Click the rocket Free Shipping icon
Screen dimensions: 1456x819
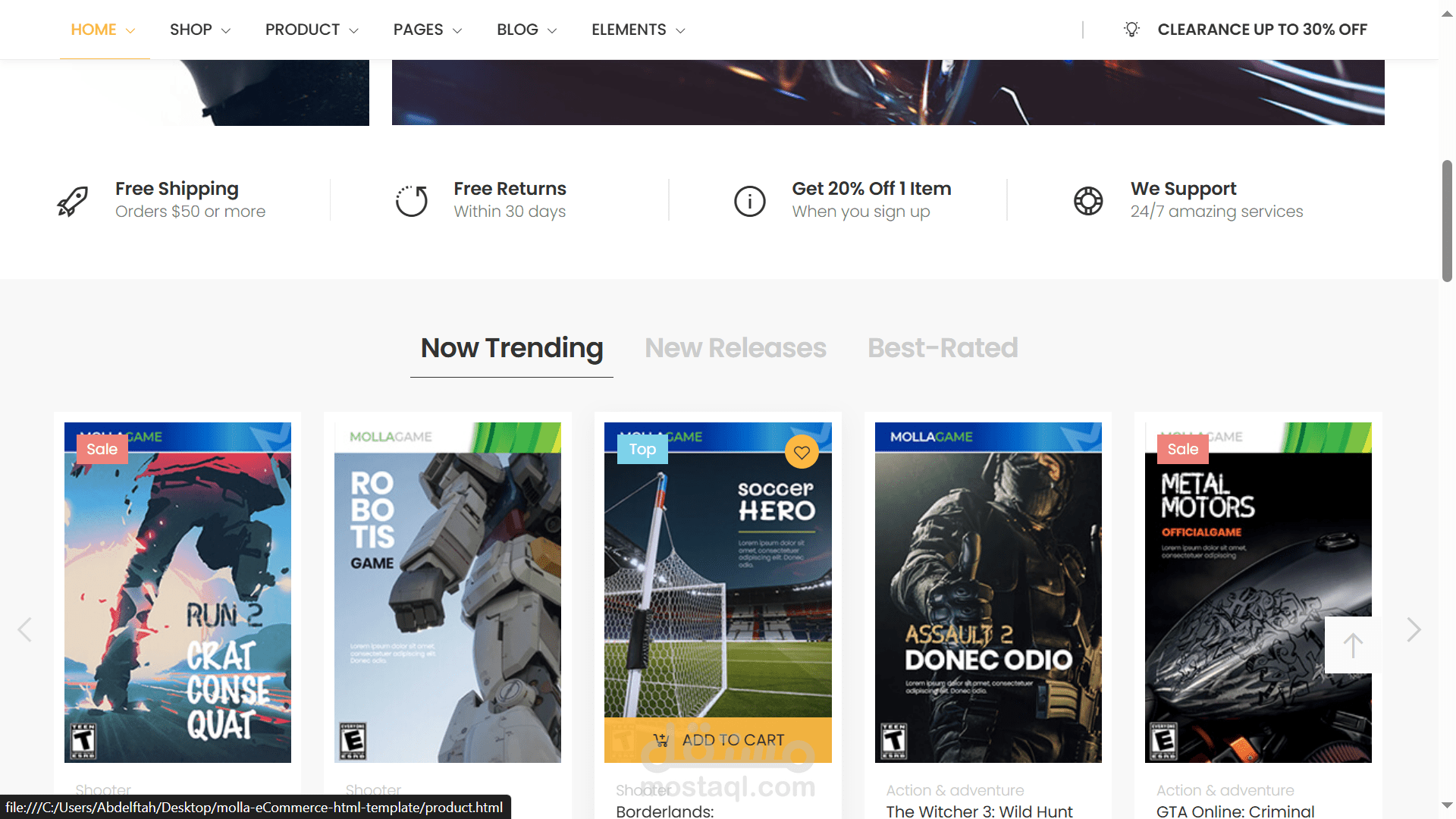pos(73,201)
